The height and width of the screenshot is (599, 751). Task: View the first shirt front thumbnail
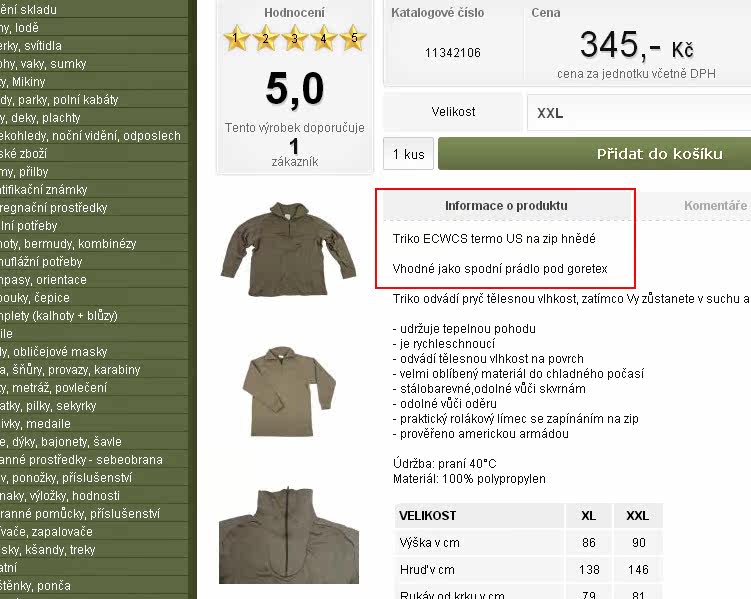(288, 249)
